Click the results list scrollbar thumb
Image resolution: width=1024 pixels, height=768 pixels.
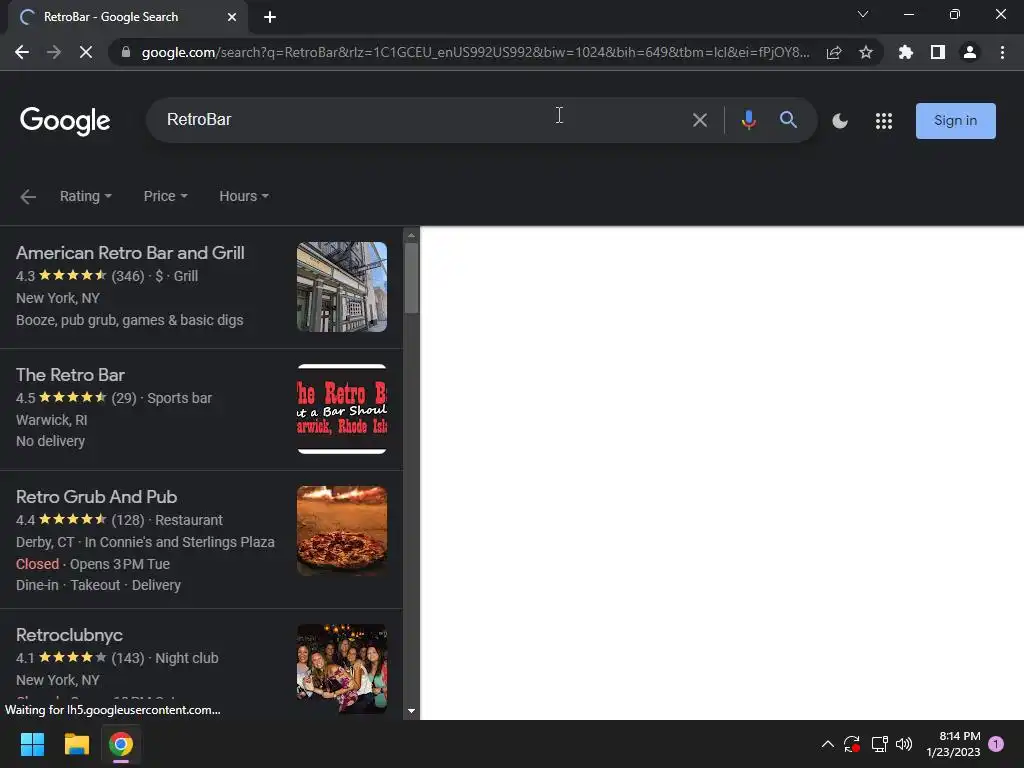[x=411, y=278]
